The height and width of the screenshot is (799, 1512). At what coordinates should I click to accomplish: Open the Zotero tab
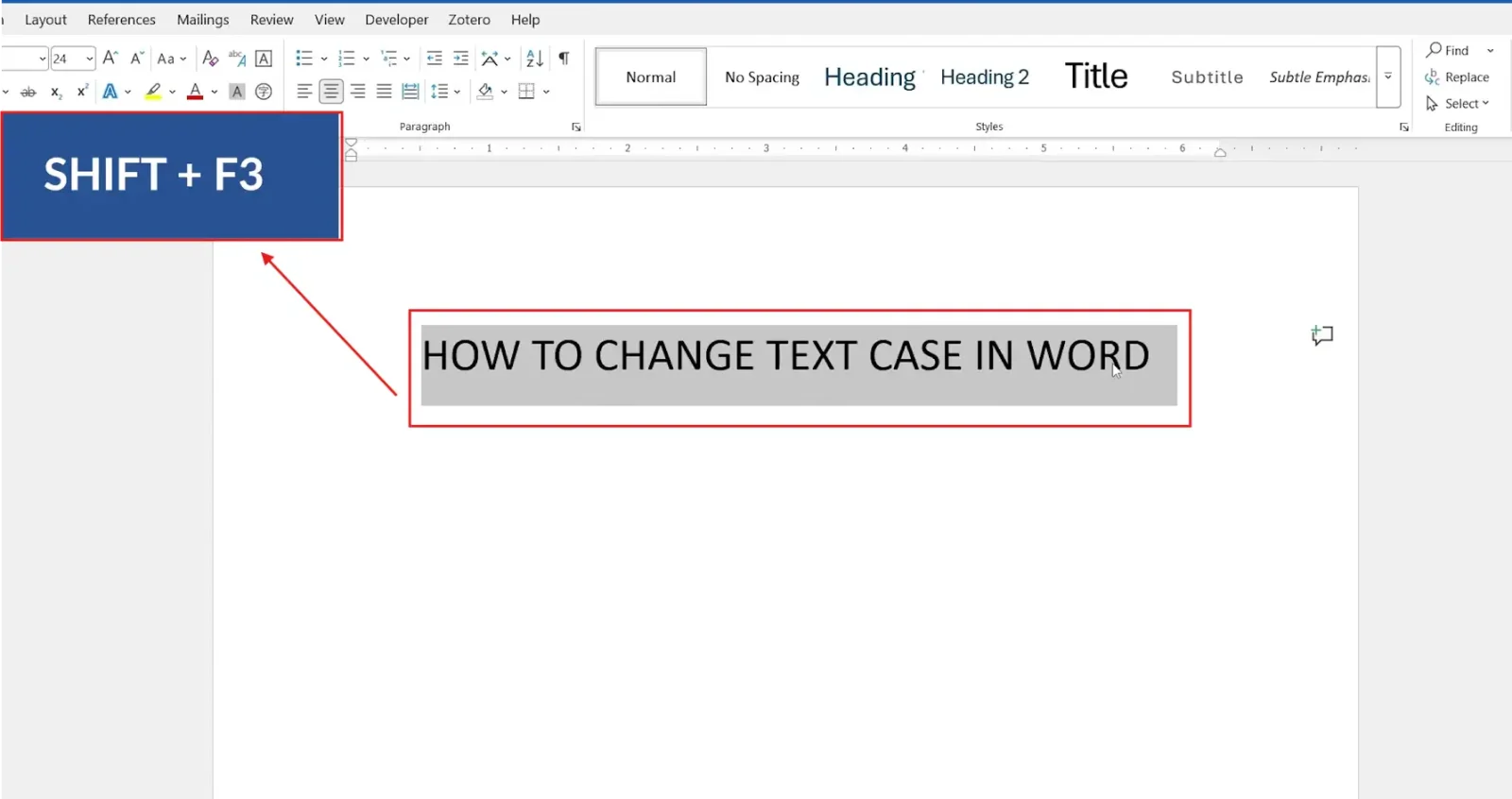[470, 19]
